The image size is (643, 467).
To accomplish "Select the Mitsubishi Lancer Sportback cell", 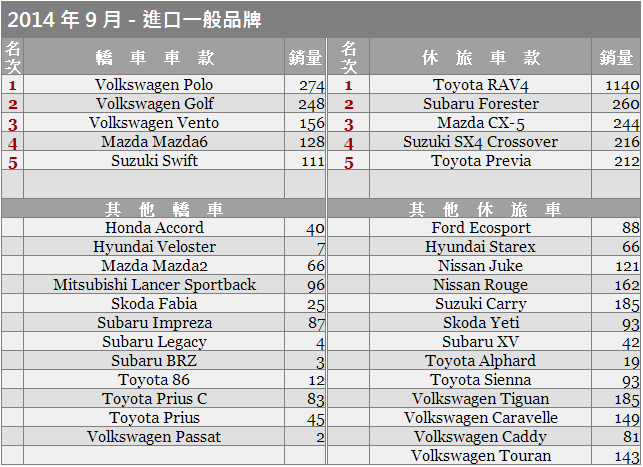I will pos(154,285).
